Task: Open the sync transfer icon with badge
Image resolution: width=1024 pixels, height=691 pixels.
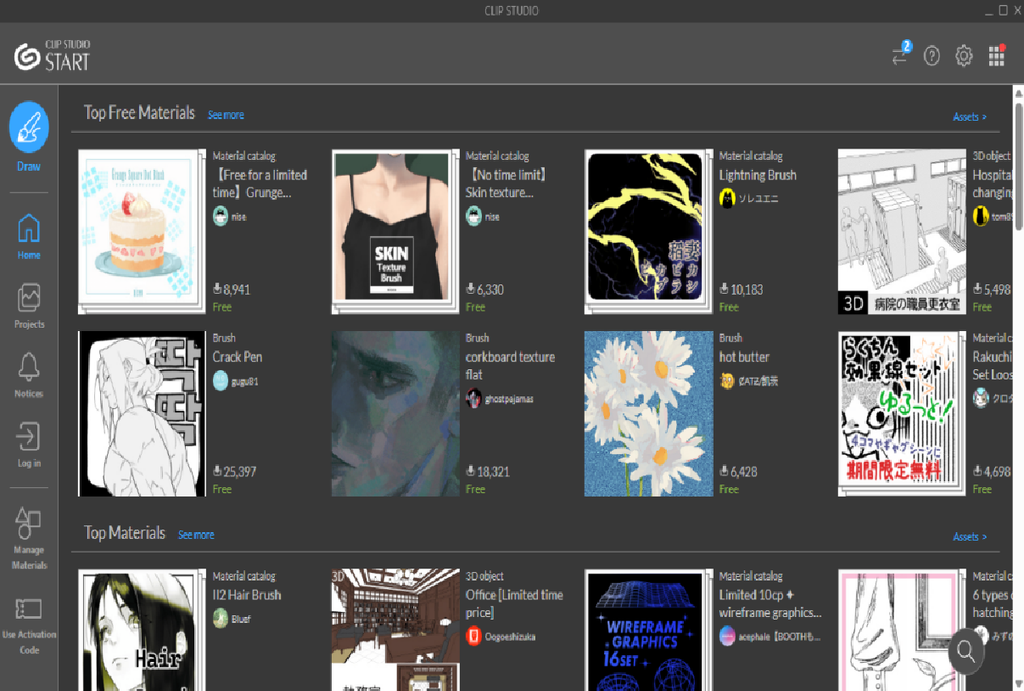Action: (901, 55)
